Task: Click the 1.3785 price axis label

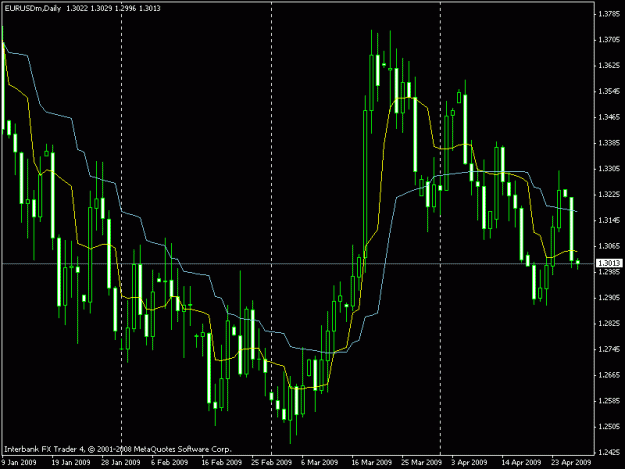Action: tap(609, 14)
